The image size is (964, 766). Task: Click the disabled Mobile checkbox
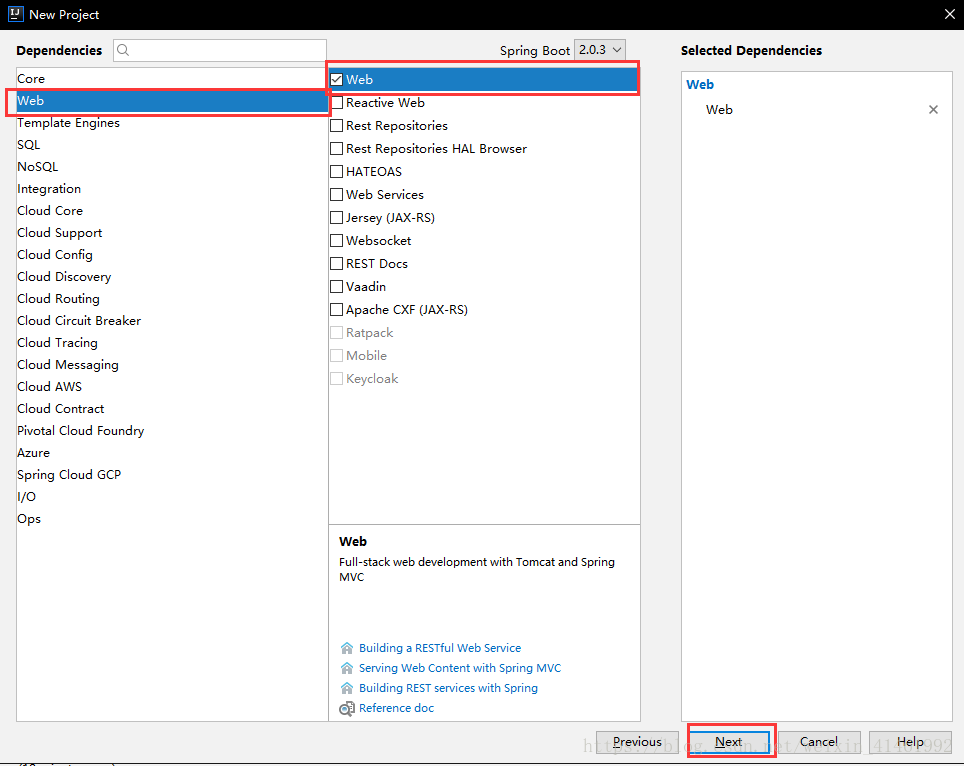(x=336, y=355)
